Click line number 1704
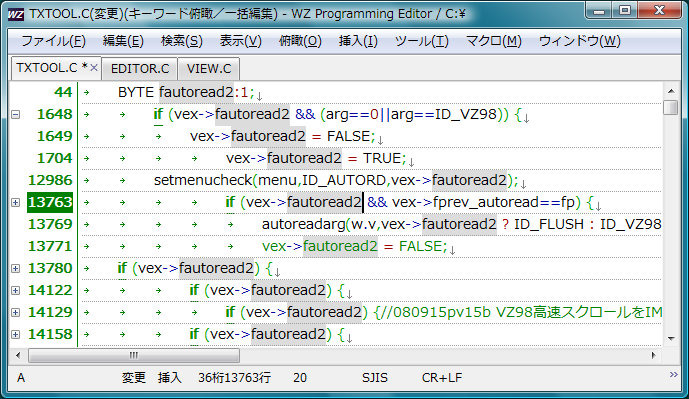689x399 pixels. click(54, 158)
